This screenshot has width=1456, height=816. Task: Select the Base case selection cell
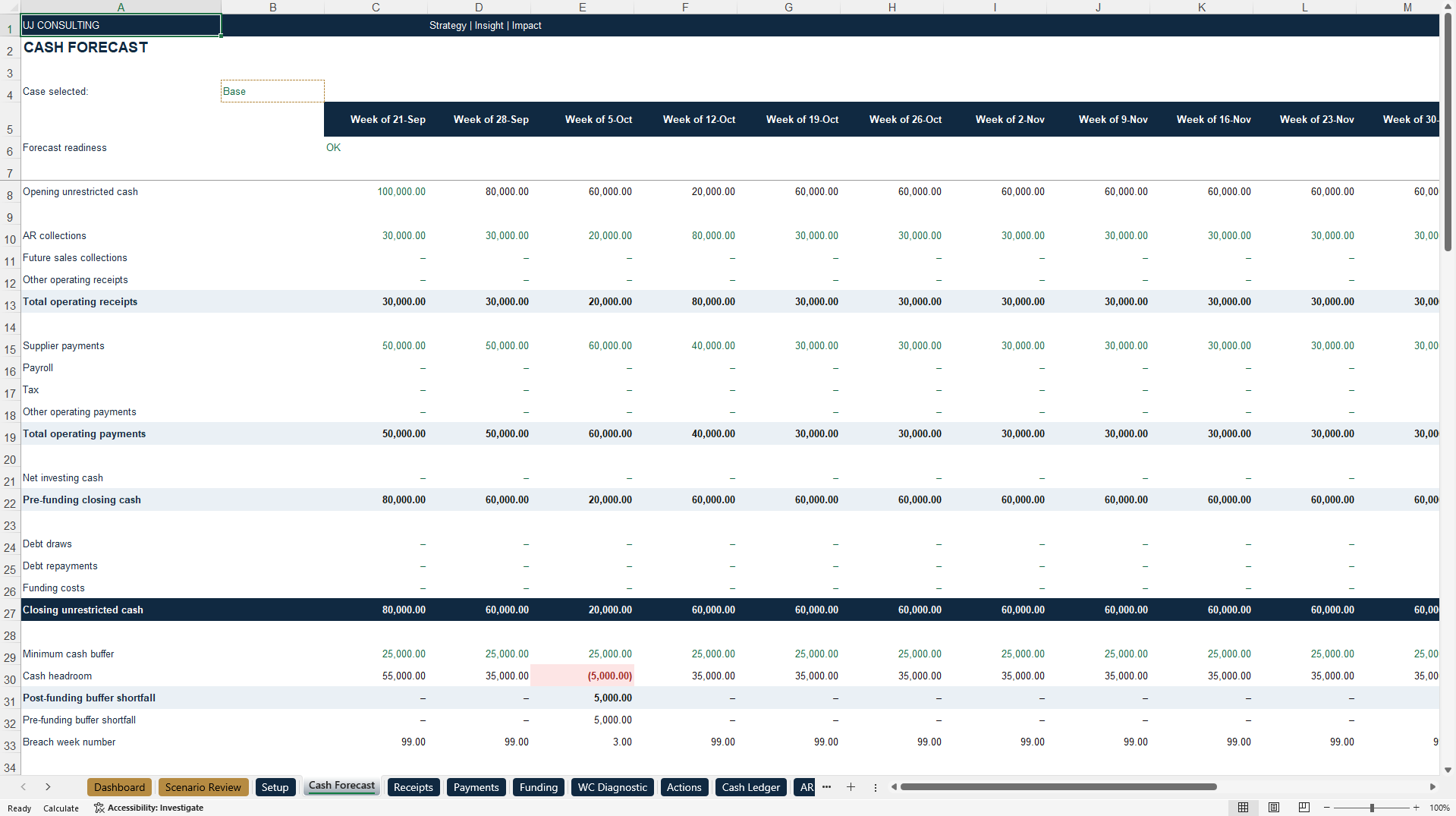point(272,91)
